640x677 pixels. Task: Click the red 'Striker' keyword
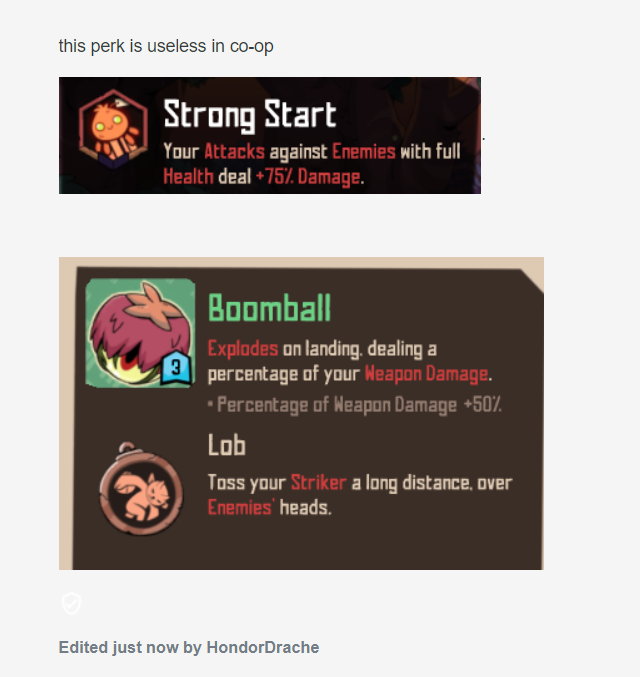coord(318,482)
